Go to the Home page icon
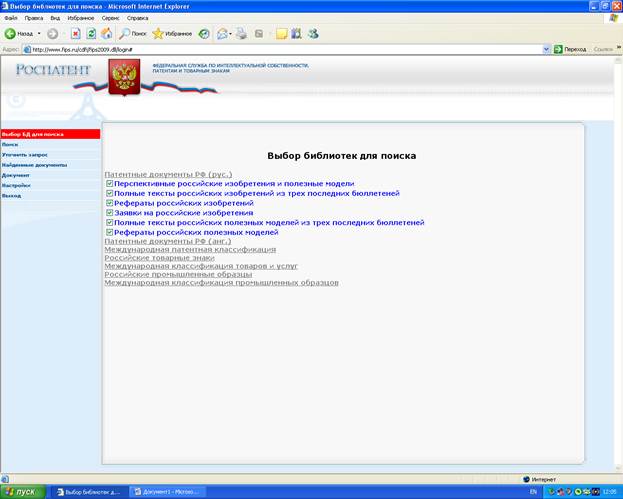This screenshot has width=623, height=499. pos(106,34)
